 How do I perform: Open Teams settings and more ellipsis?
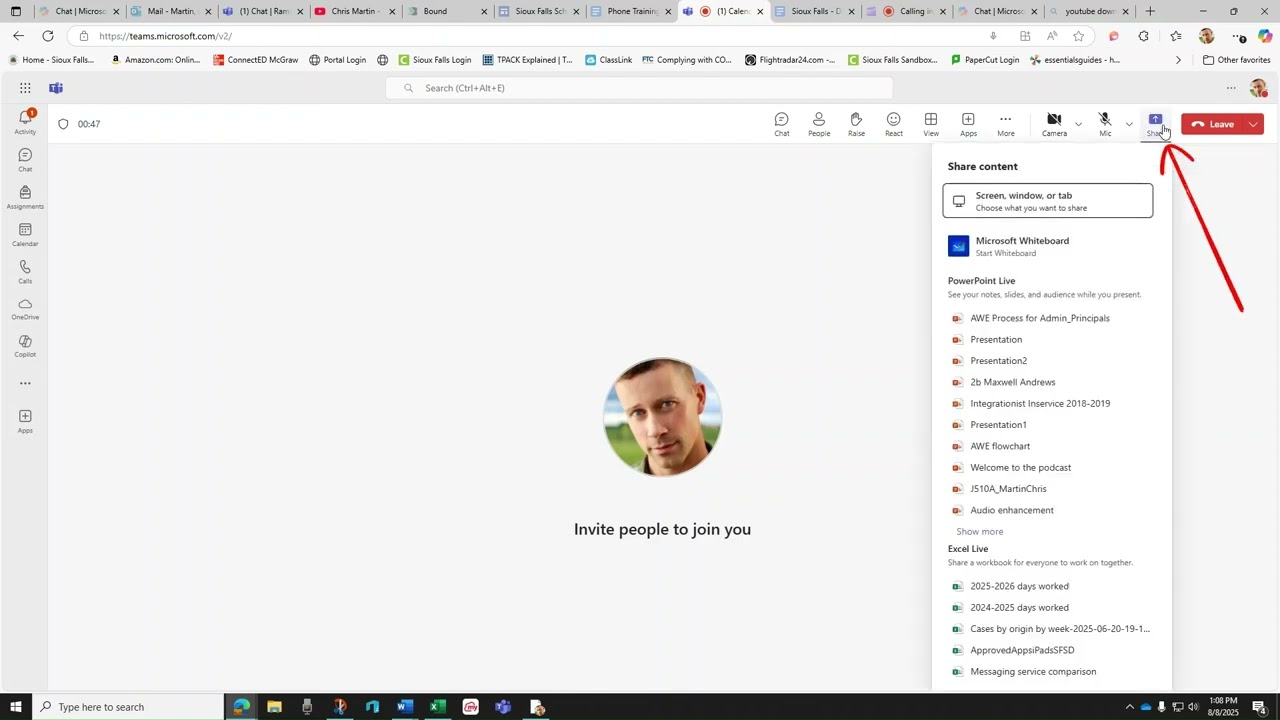pos(1231,88)
